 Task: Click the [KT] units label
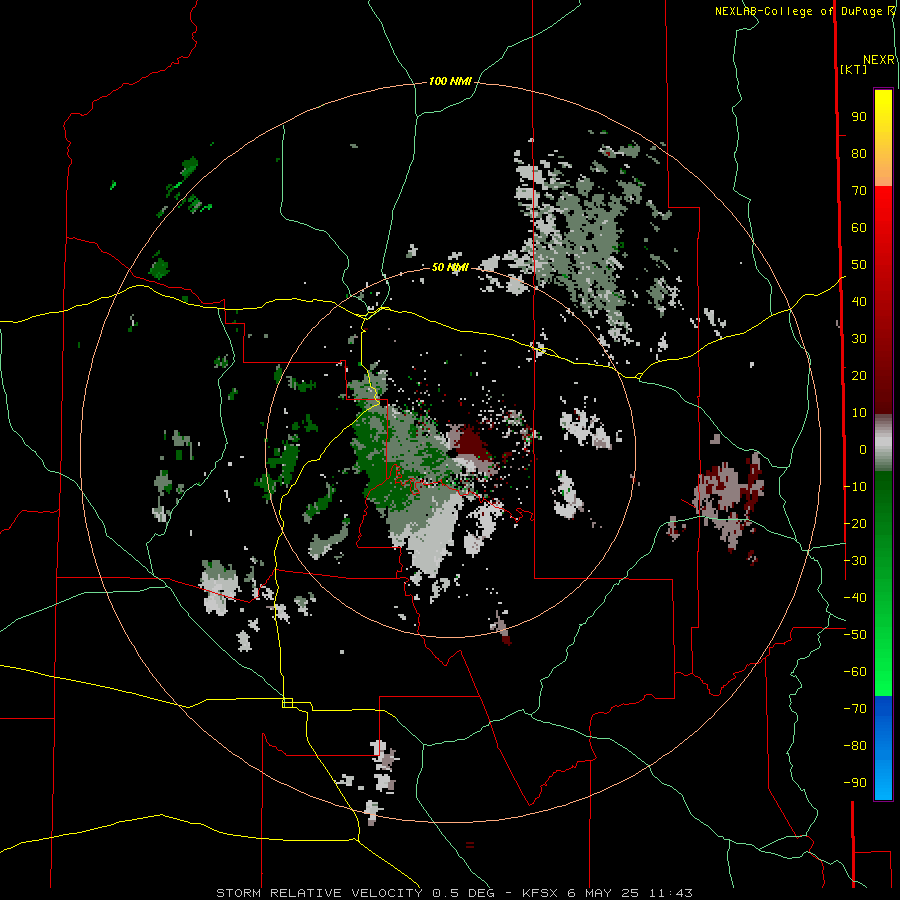(854, 69)
